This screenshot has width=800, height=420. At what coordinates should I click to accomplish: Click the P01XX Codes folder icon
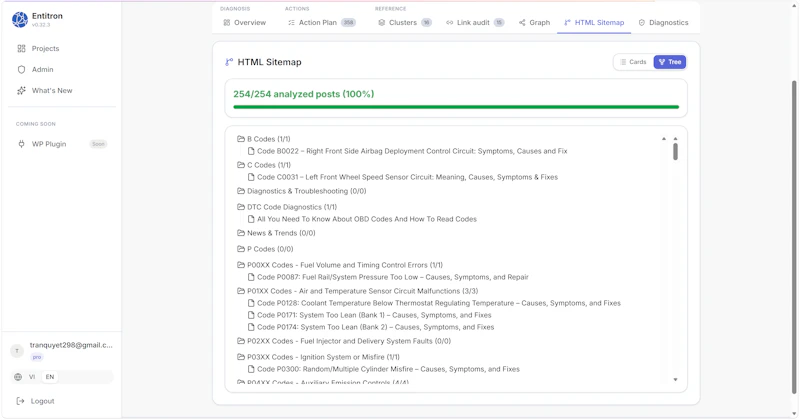coord(241,291)
